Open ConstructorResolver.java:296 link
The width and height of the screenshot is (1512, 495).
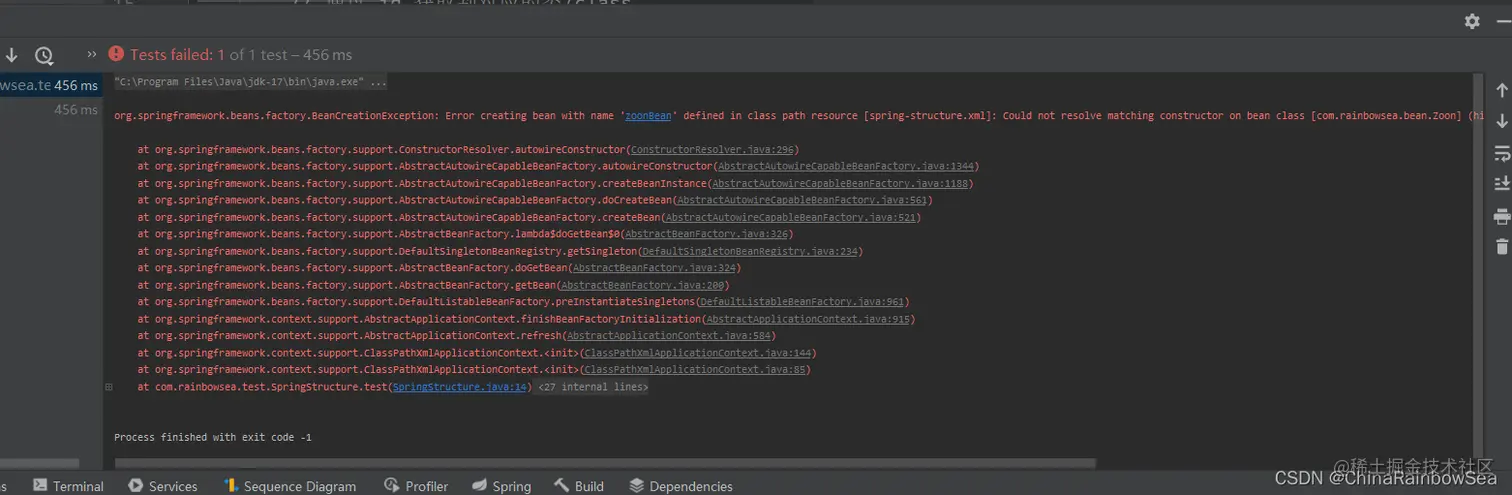coord(711,149)
